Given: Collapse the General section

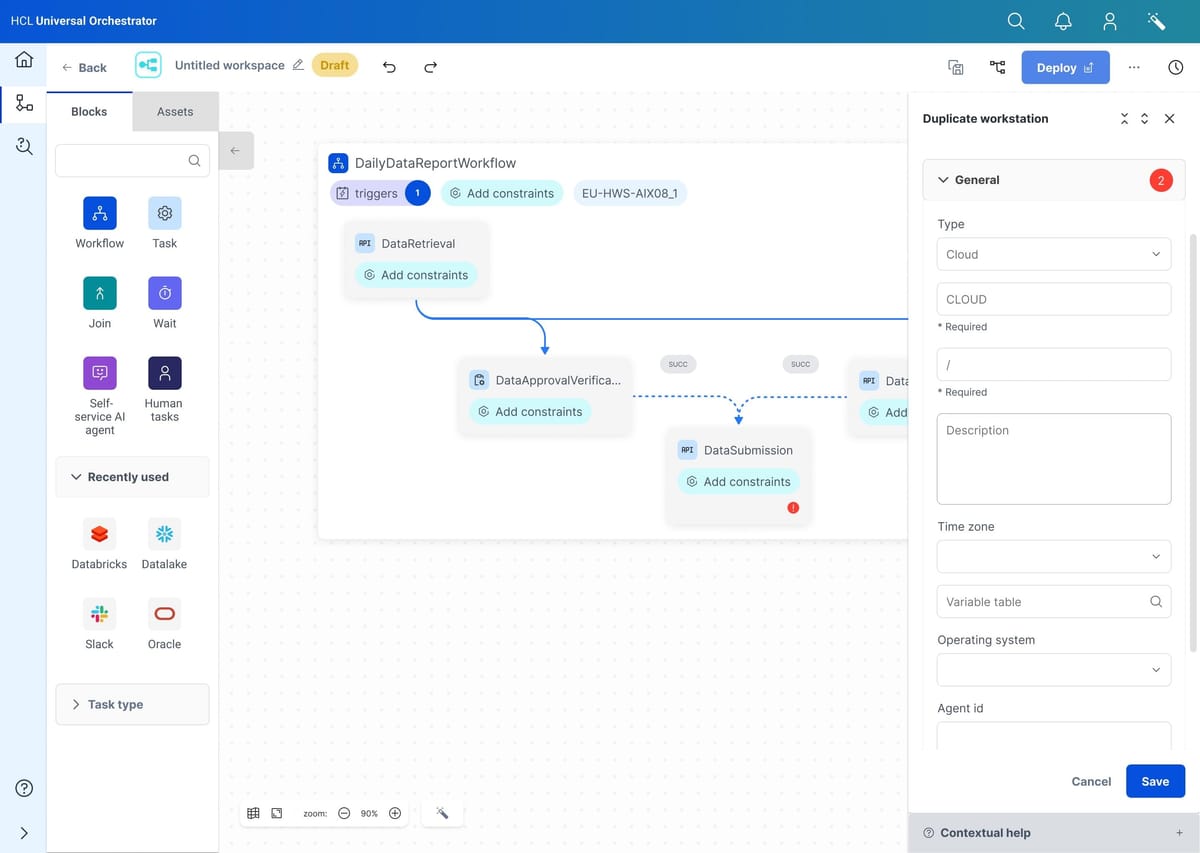Looking at the screenshot, I should click(x=943, y=180).
